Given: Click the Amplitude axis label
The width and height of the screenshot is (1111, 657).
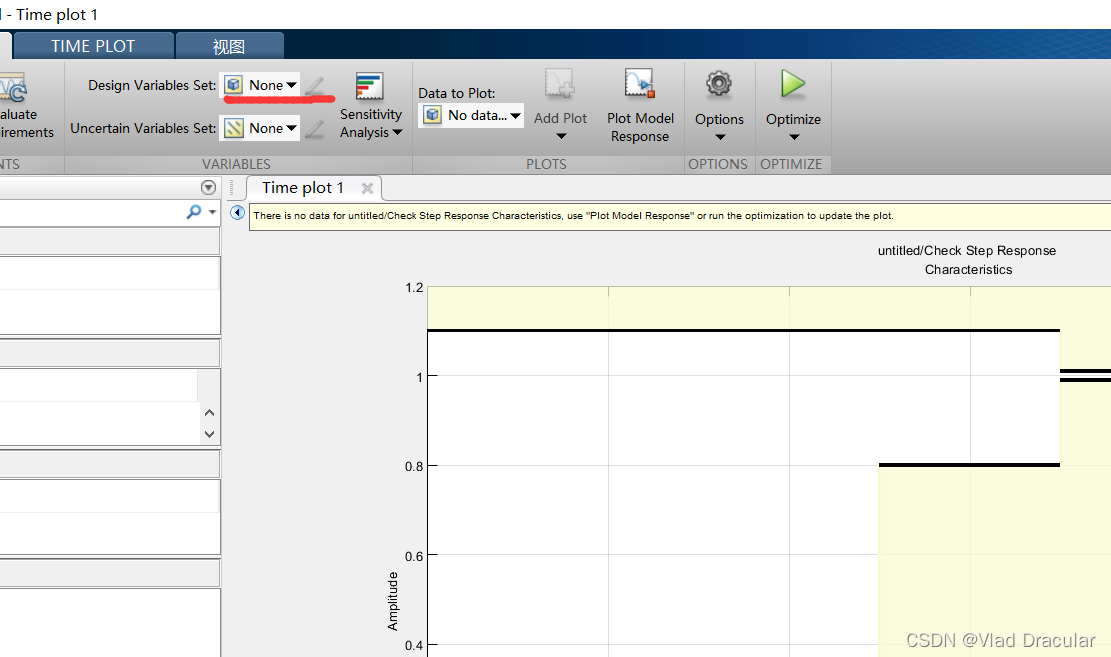Looking at the screenshot, I should pos(393,602).
